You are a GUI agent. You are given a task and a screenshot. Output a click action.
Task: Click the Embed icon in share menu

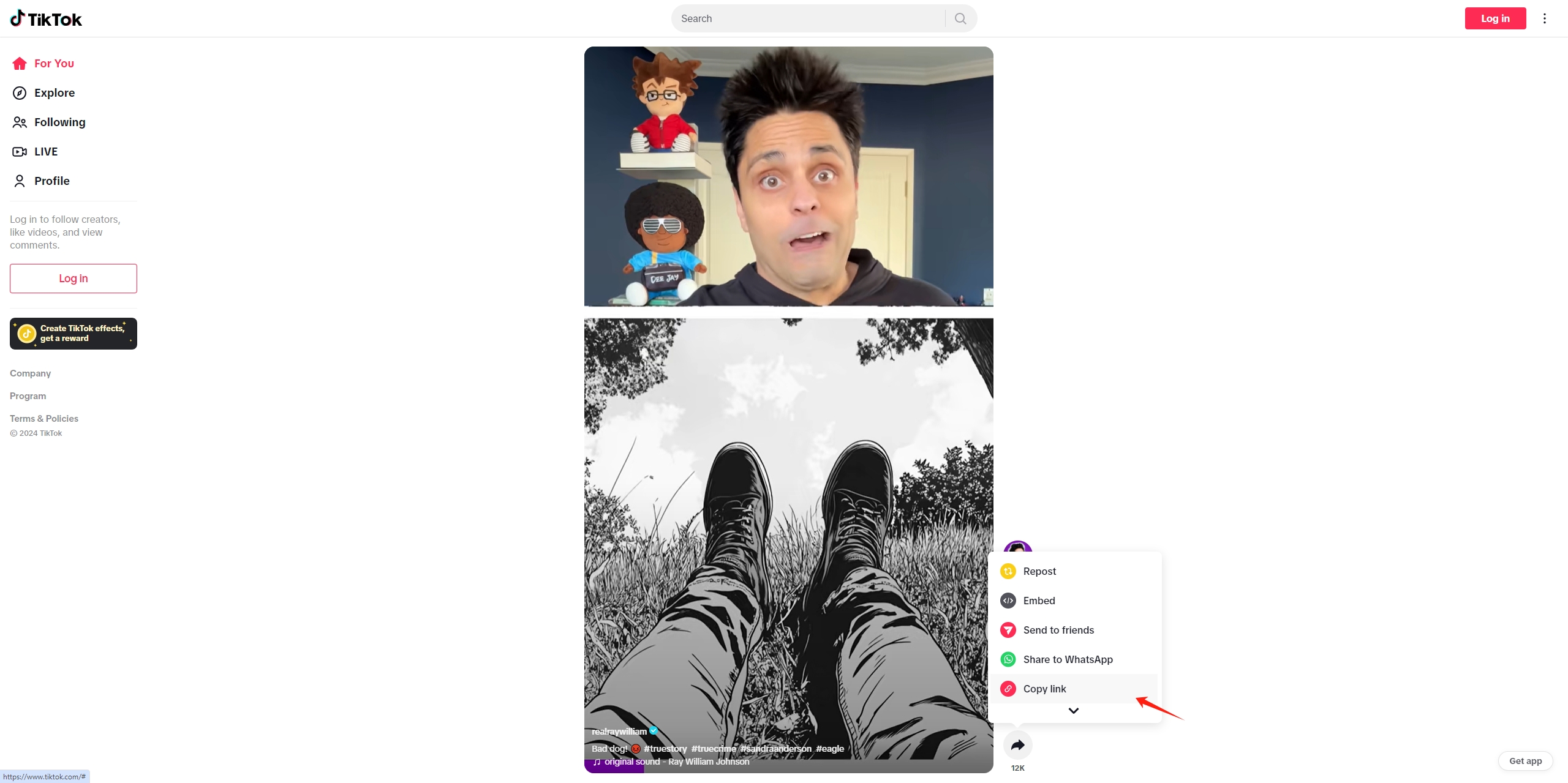click(1008, 600)
